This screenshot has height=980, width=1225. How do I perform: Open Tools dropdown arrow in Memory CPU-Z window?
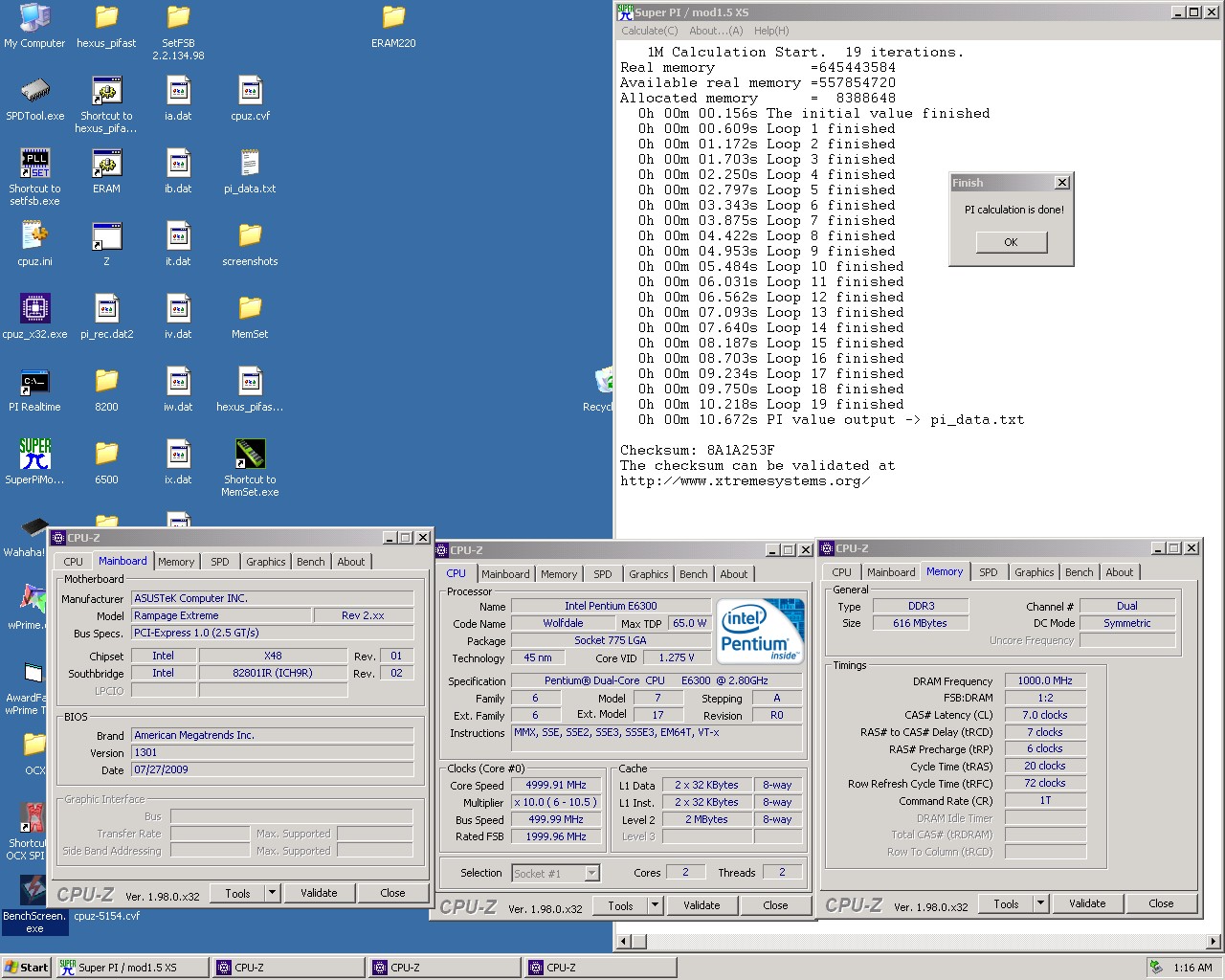click(x=1041, y=903)
